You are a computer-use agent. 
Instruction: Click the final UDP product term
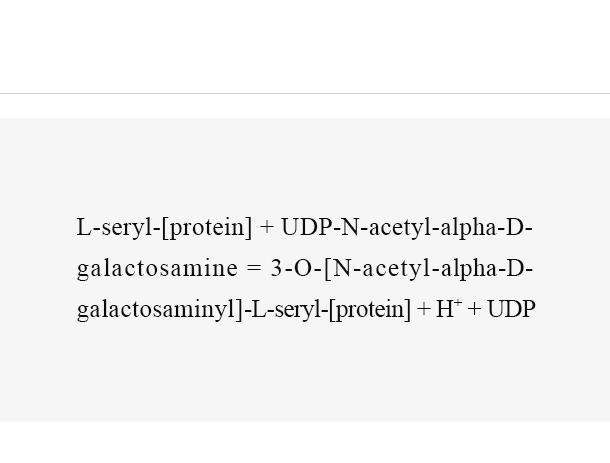(511, 309)
